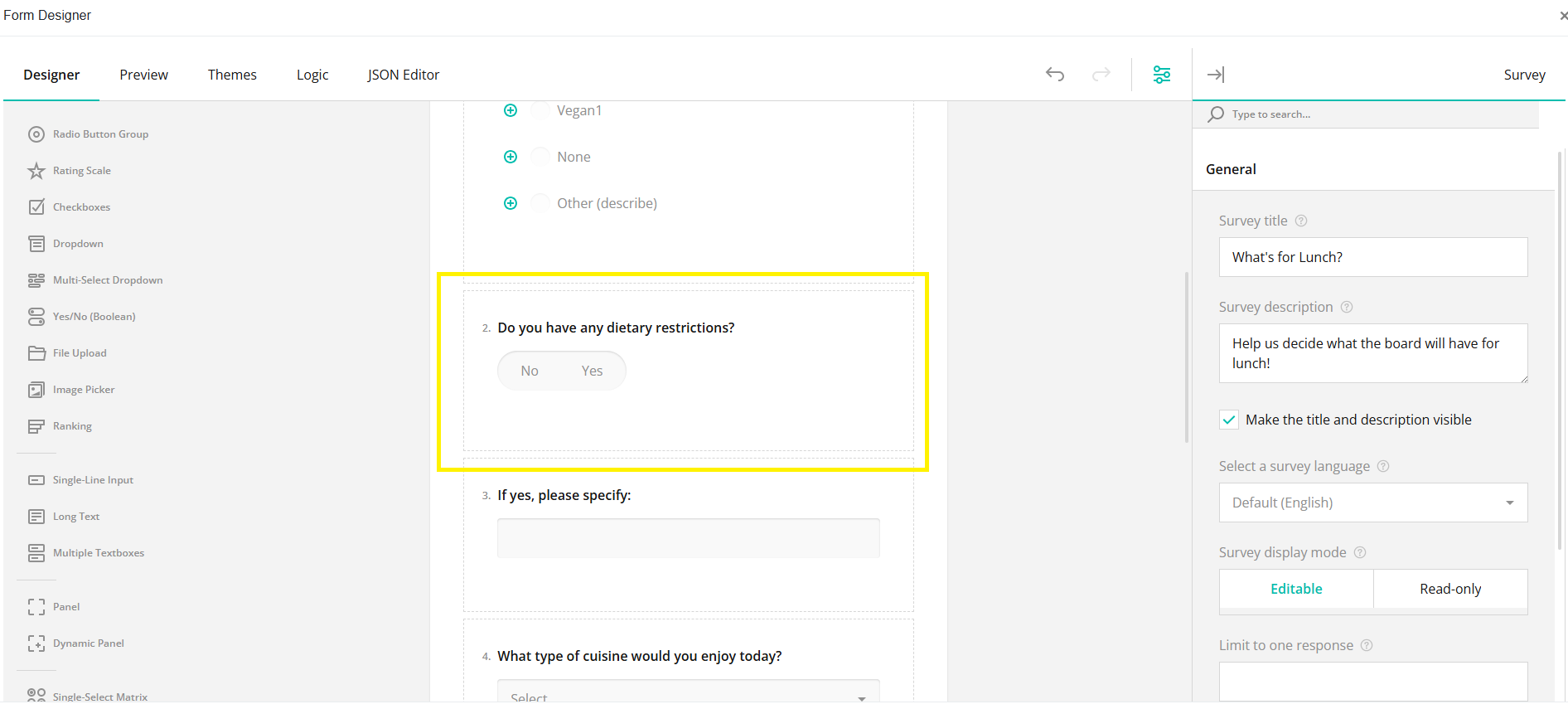Viewport: 1568px width, 709px height.
Task: Select the Dynamic Panel icon
Action: tap(36, 643)
